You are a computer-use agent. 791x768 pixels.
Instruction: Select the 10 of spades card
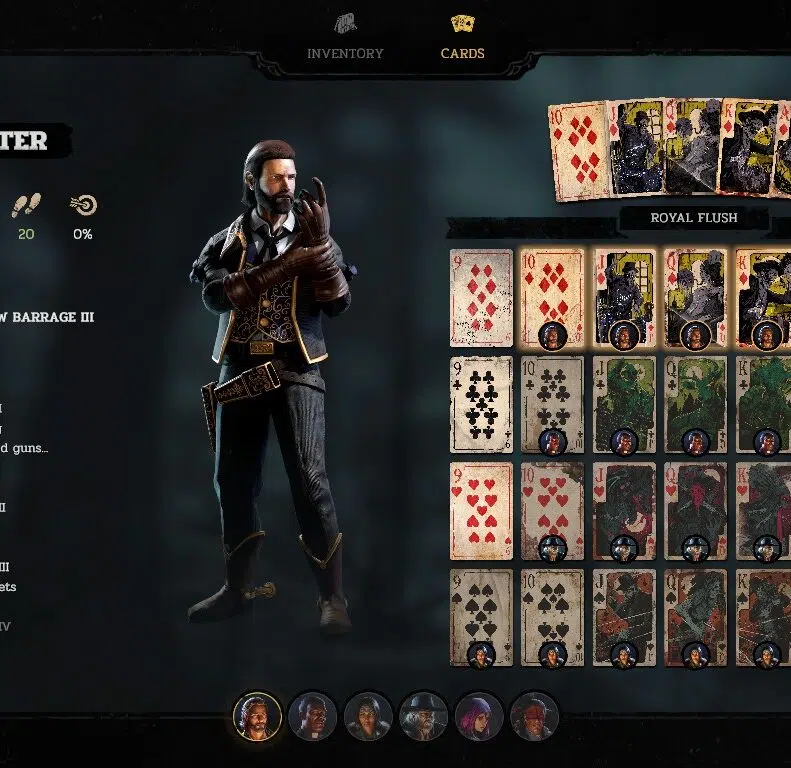pyautogui.click(x=552, y=618)
